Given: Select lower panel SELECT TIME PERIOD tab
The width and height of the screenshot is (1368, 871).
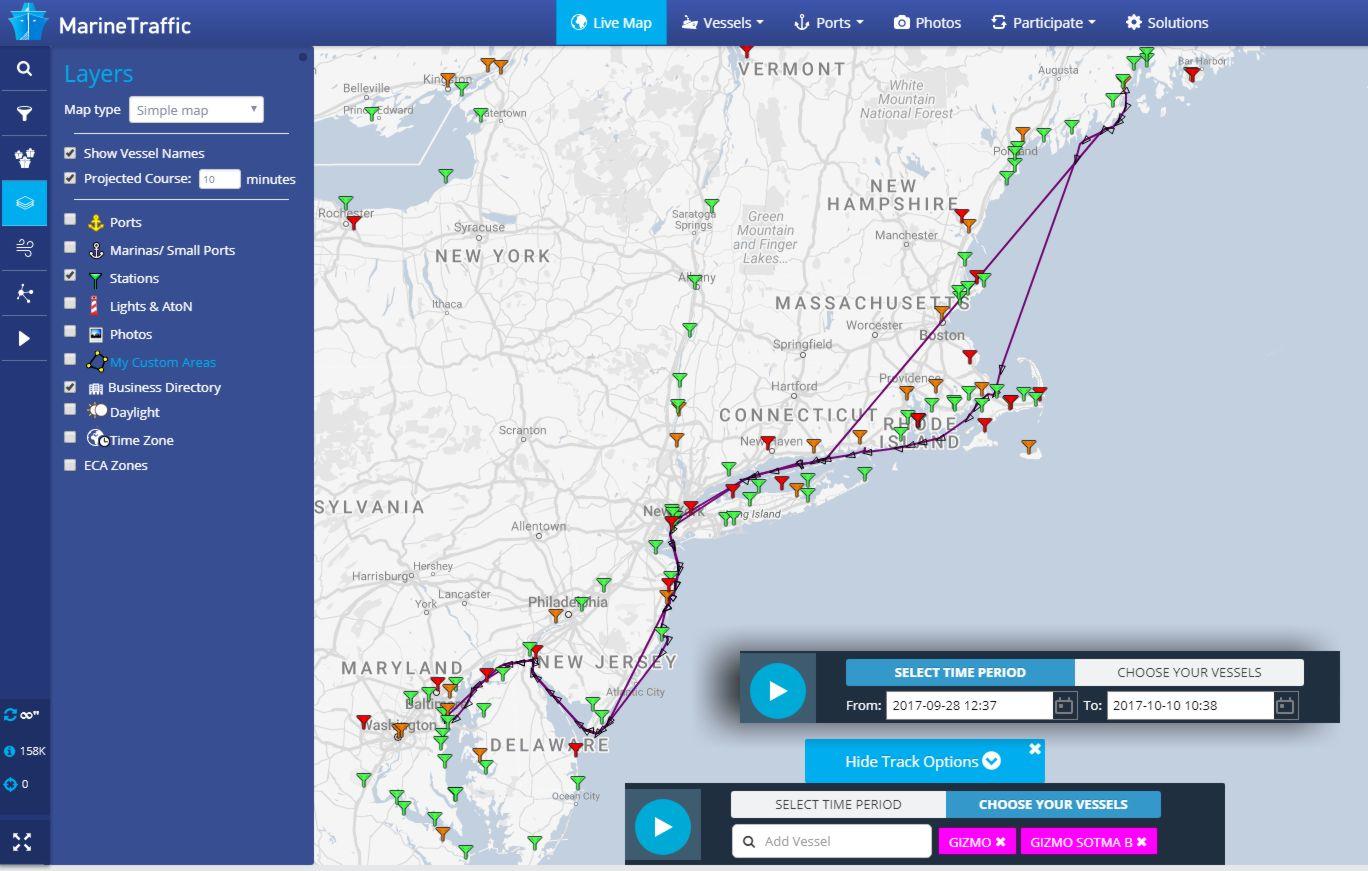Looking at the screenshot, I should pyautogui.click(x=838, y=804).
